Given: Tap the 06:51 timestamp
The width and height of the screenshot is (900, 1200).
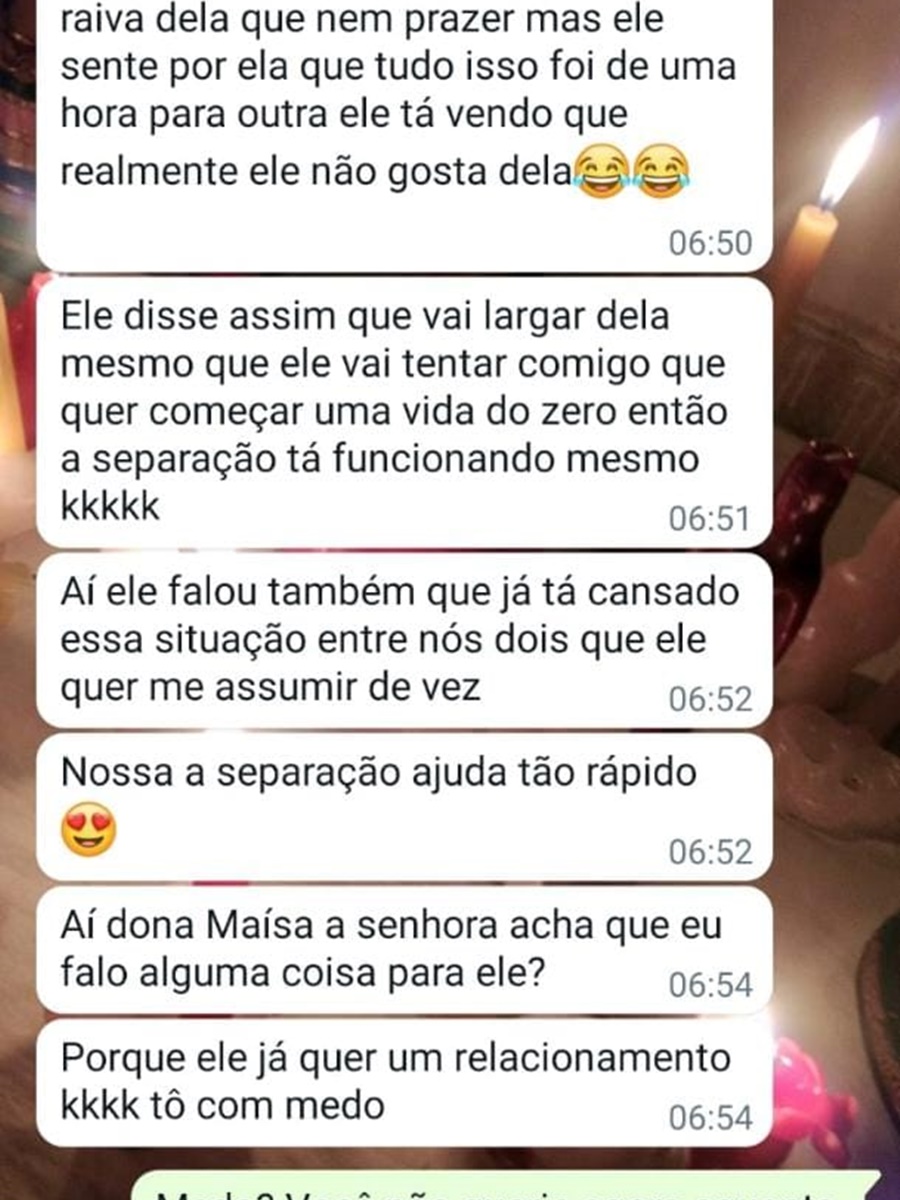Looking at the screenshot, I should point(709,519).
